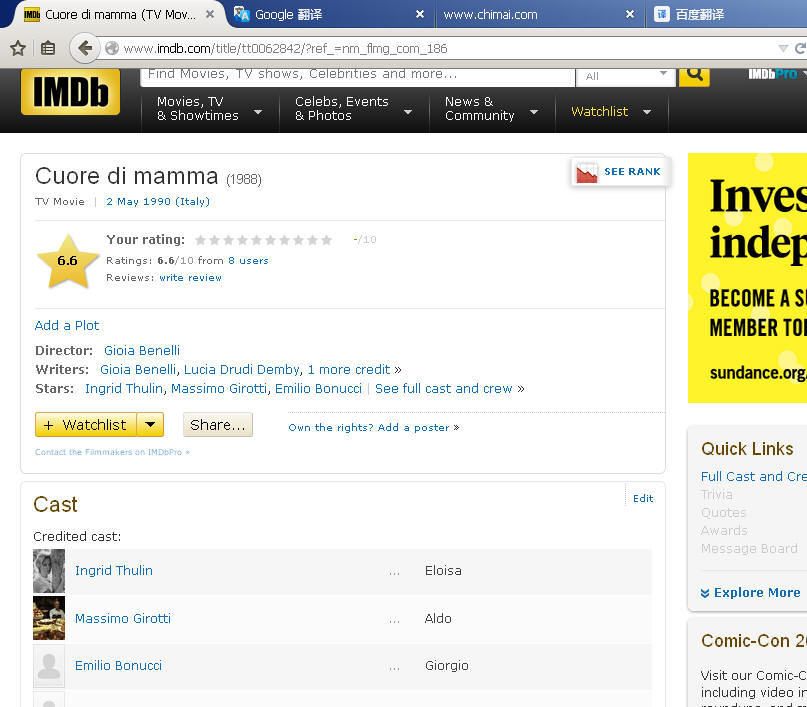This screenshot has height=707, width=807.
Task: Click the write review link
Action: 190,278
